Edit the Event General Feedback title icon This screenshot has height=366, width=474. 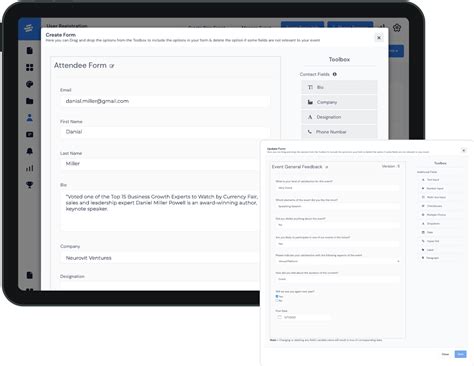327,167
